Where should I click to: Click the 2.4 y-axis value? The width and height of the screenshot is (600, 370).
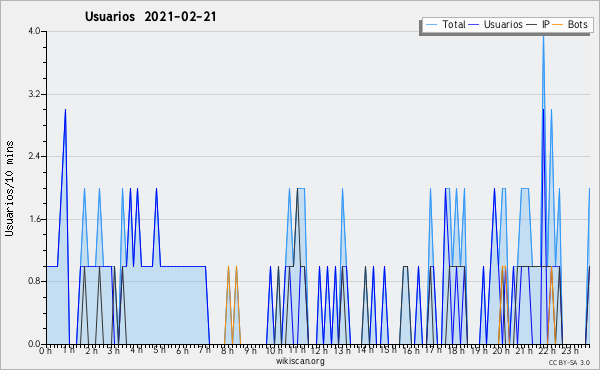34,156
